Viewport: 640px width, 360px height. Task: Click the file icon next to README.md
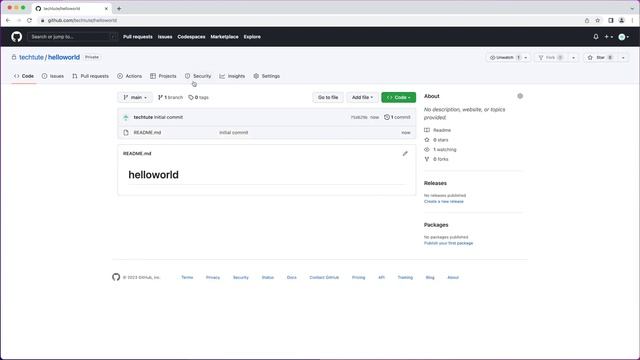tap(126, 133)
